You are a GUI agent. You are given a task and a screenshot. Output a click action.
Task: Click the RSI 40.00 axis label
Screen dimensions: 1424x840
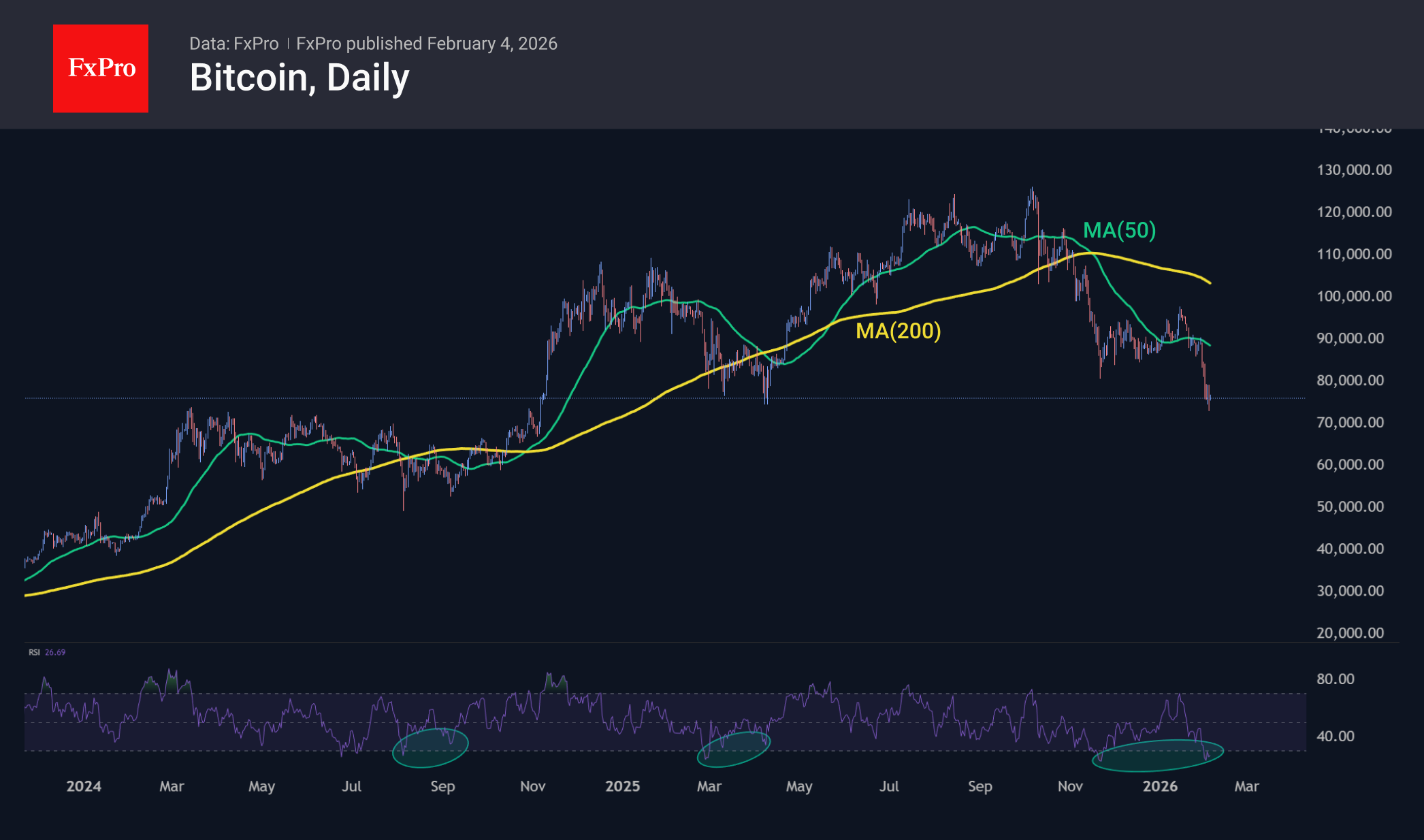[x=1335, y=736]
